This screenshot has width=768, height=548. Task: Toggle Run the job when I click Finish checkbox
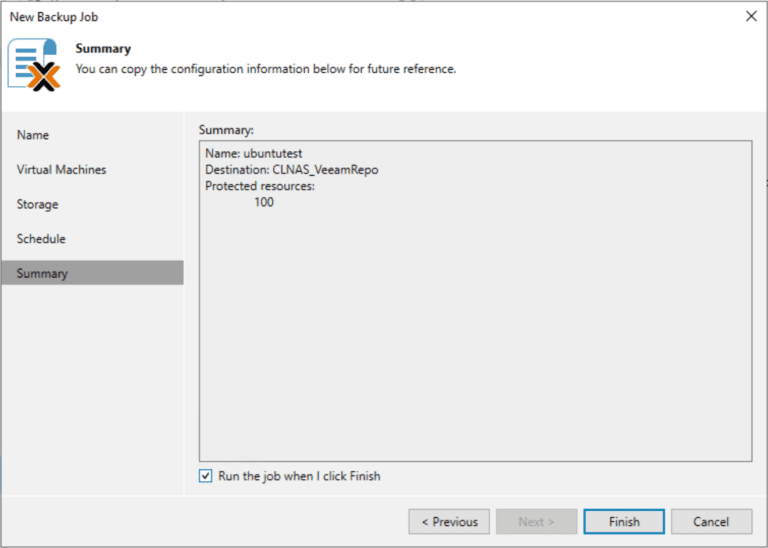(x=206, y=476)
